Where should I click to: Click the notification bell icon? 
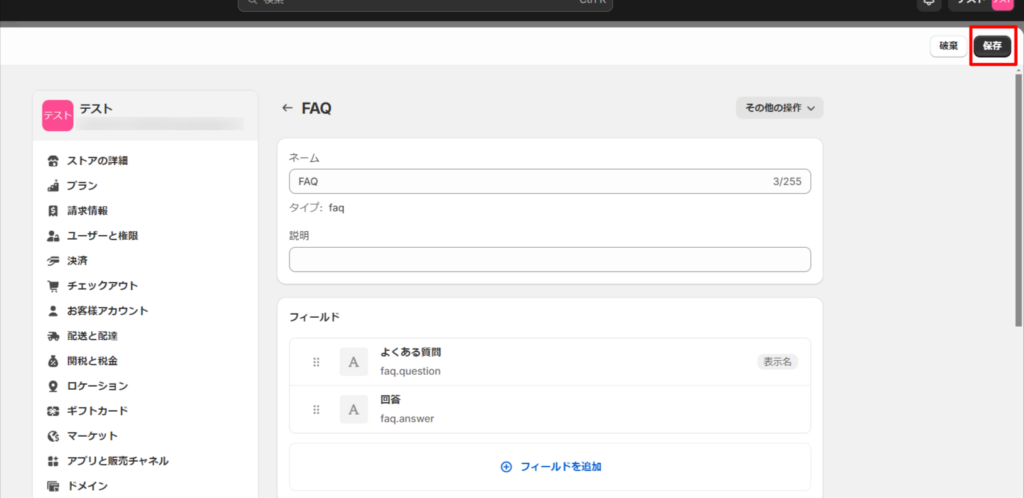[929, 3]
